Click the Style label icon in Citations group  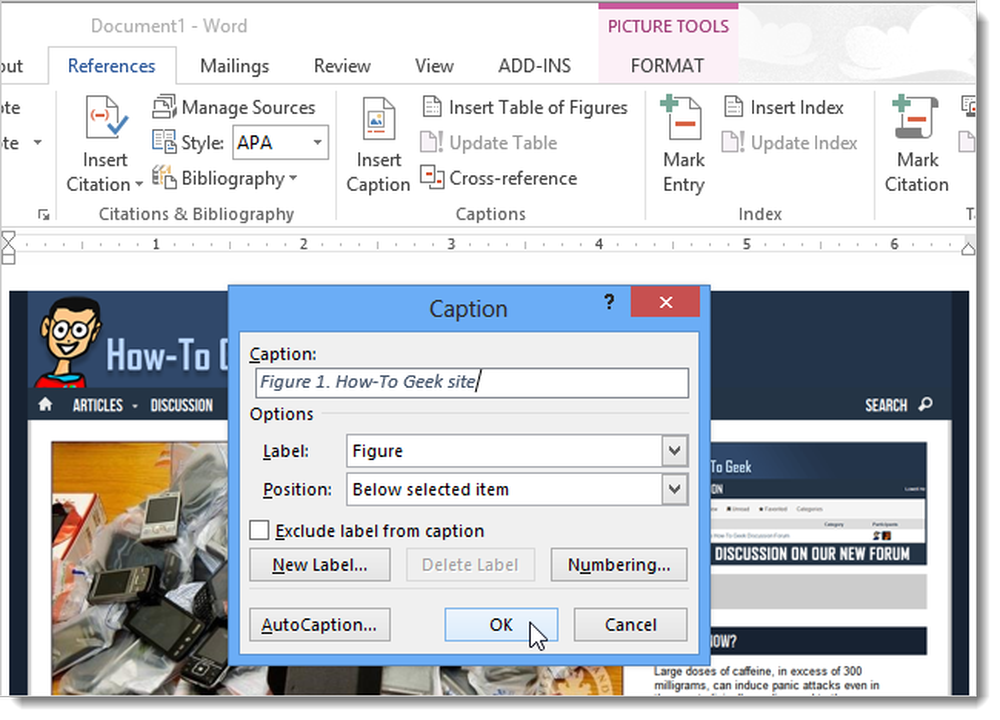(165, 142)
